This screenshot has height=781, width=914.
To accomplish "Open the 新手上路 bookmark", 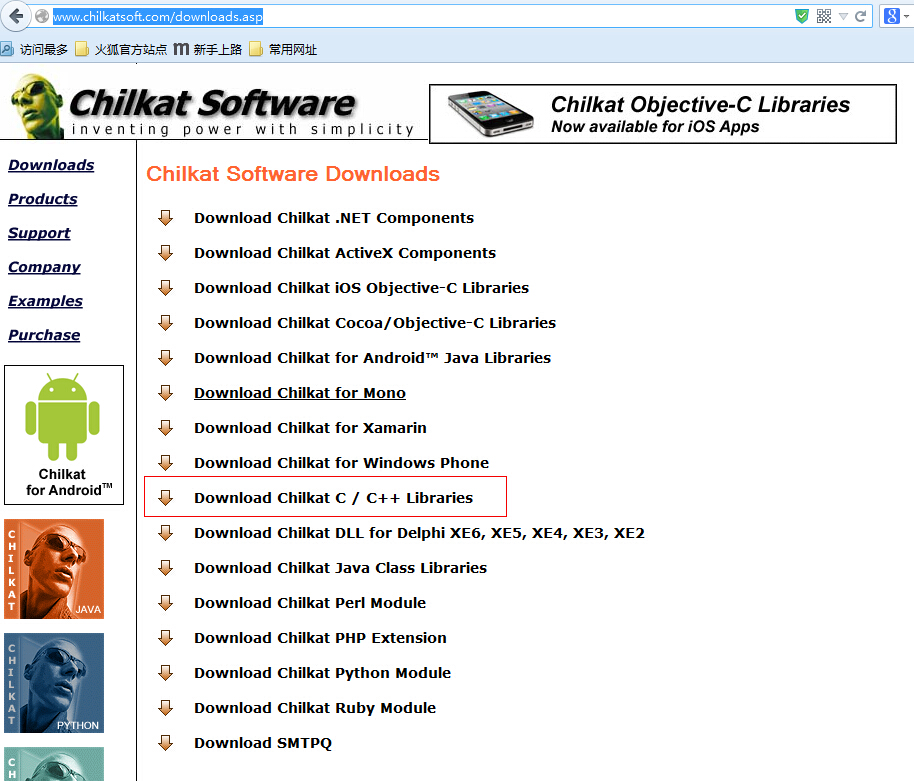I will (x=208, y=50).
